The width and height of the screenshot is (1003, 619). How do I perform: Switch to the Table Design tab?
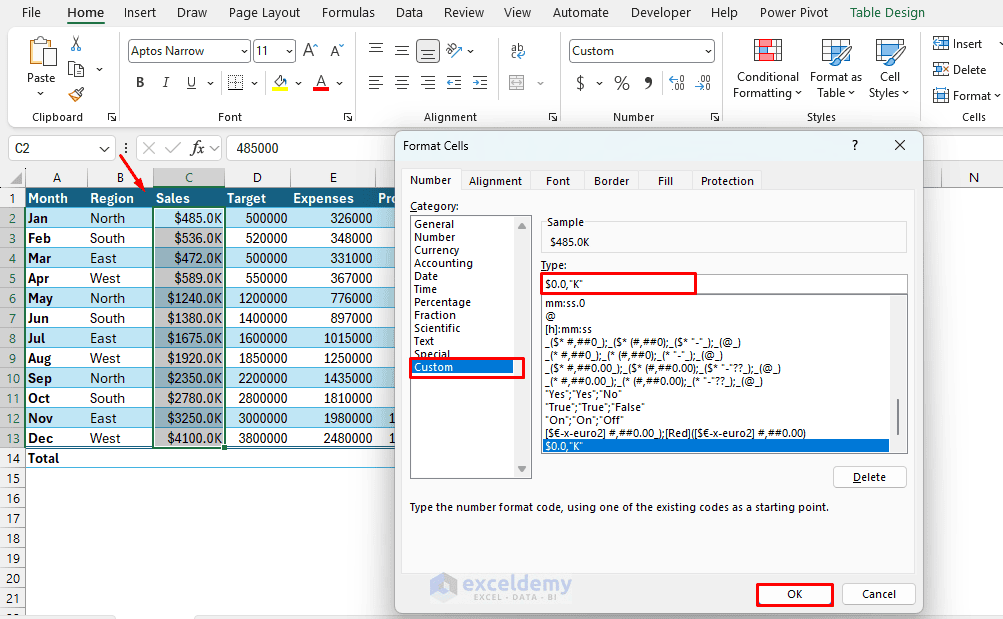click(887, 13)
